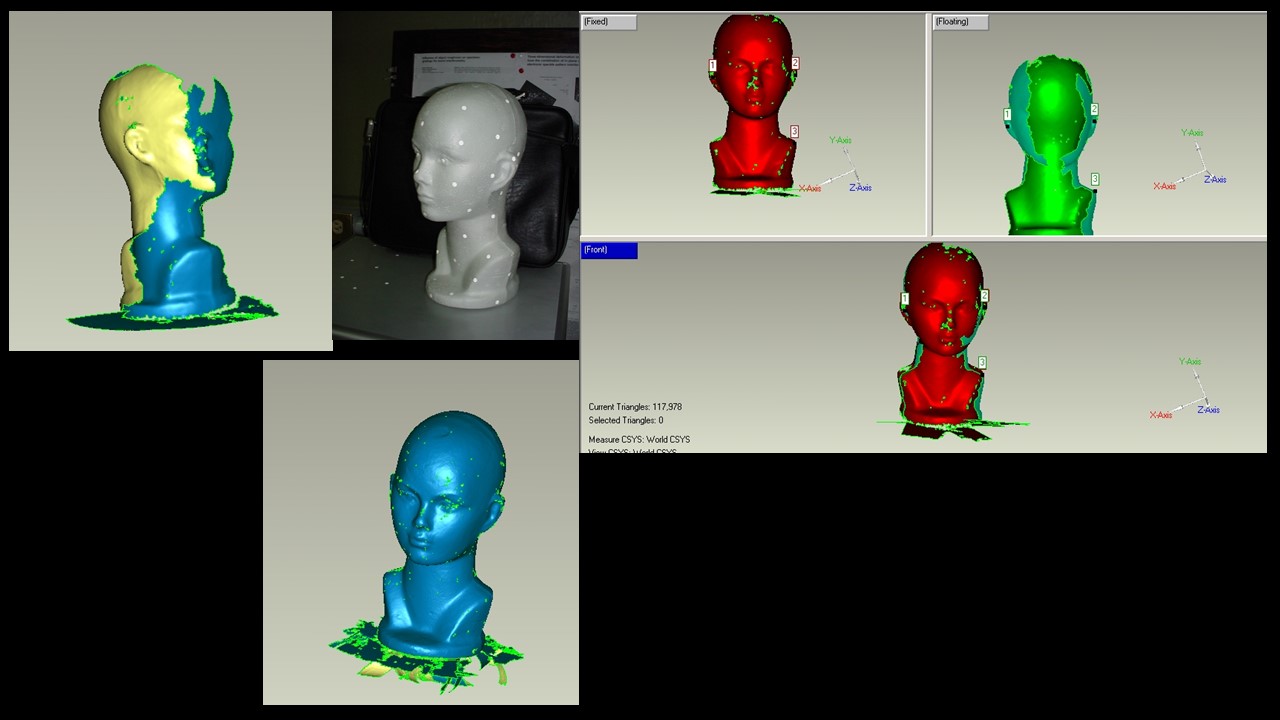Viewport: 1280px width, 720px height.
Task: Click the 'Current Triangles: 117,978' text
Action: point(635,407)
